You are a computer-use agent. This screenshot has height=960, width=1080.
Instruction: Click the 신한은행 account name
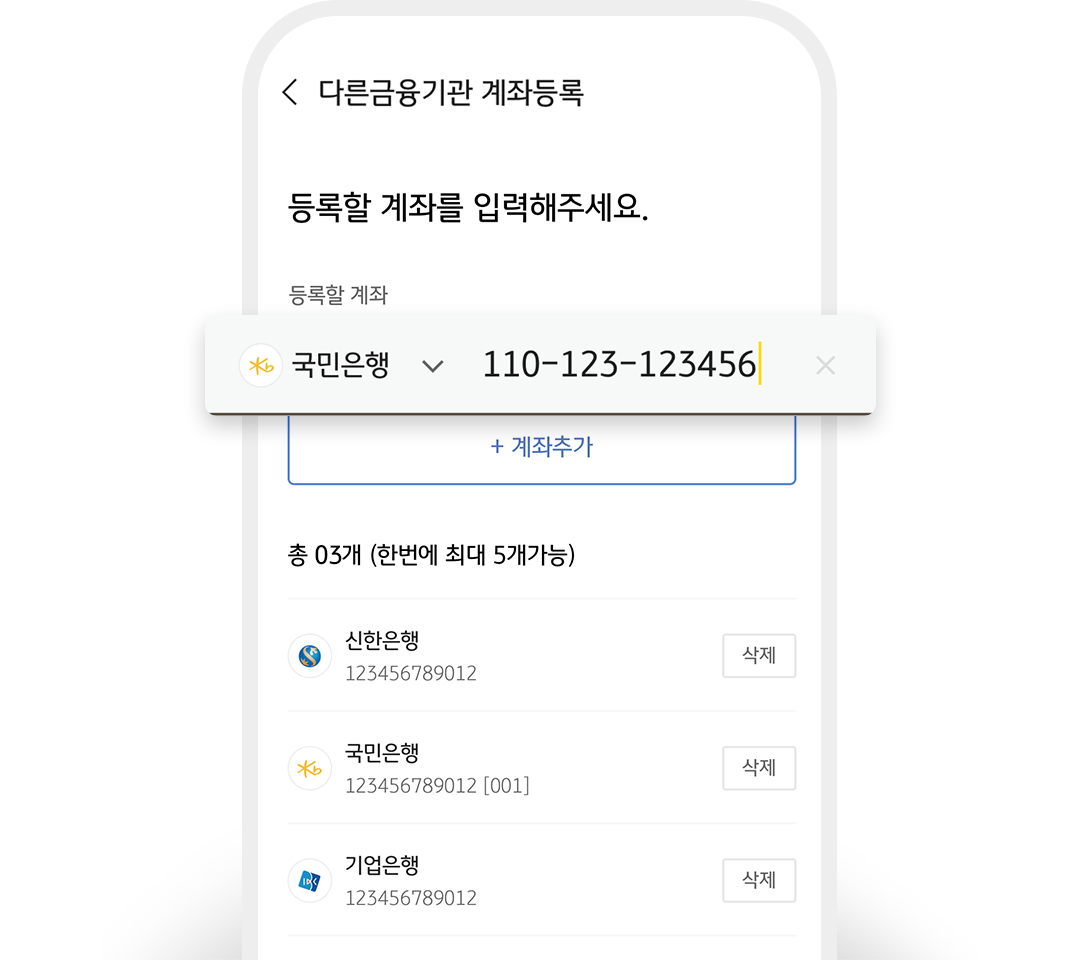tap(382, 640)
